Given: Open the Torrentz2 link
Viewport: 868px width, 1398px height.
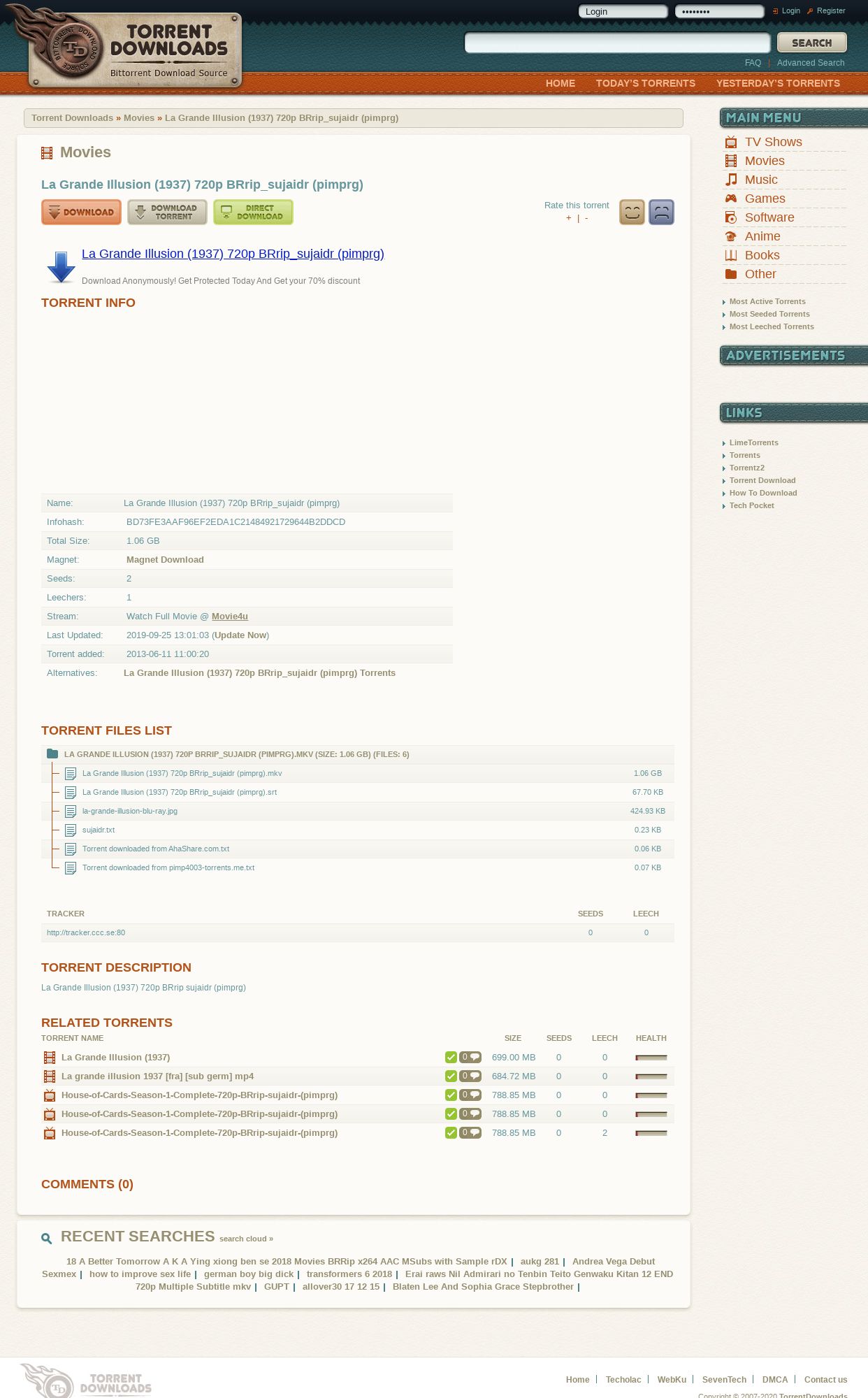Looking at the screenshot, I should (747, 468).
